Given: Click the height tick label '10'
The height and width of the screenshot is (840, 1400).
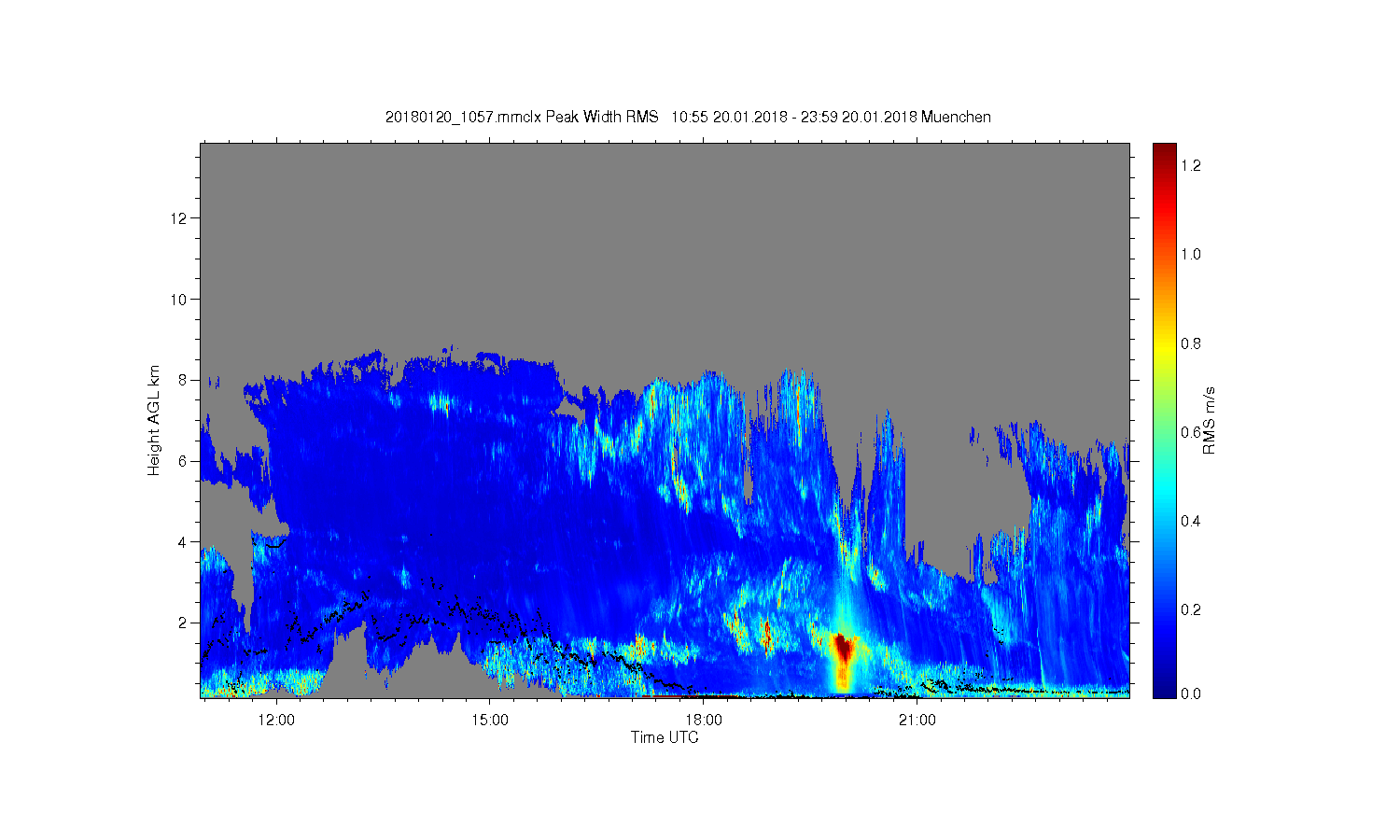Looking at the screenshot, I should tap(180, 300).
